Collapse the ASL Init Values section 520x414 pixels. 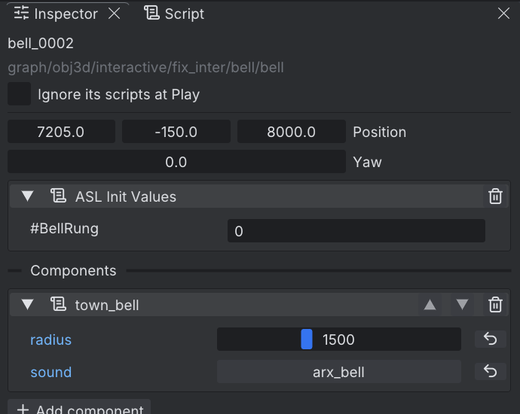27,196
